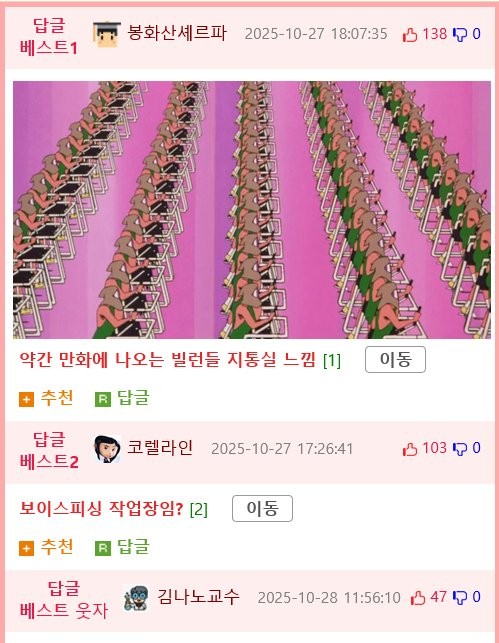Click username 김나노교수
This screenshot has width=499, height=643.
(x=198, y=596)
